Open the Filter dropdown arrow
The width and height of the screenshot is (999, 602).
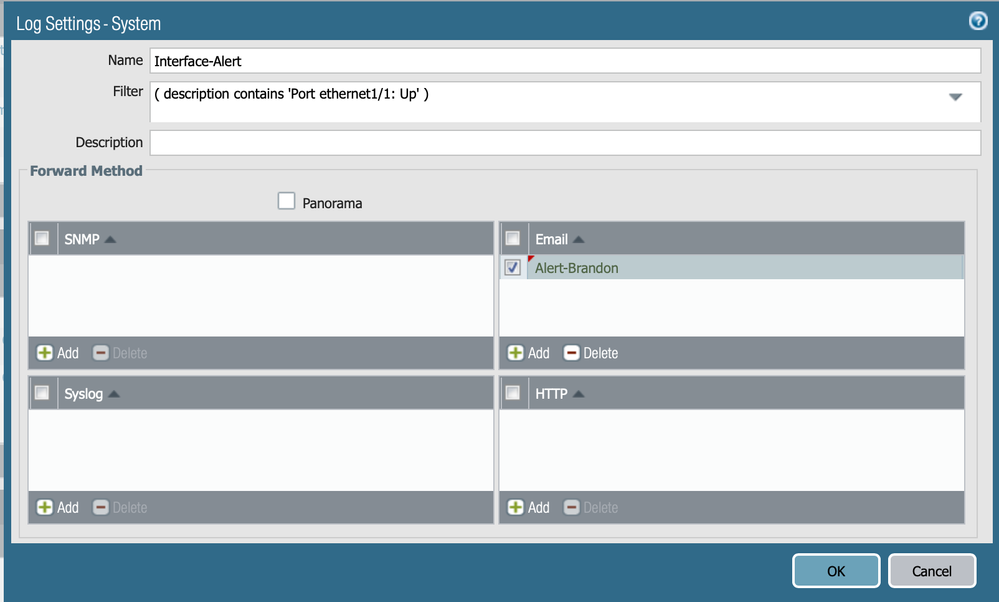[955, 97]
